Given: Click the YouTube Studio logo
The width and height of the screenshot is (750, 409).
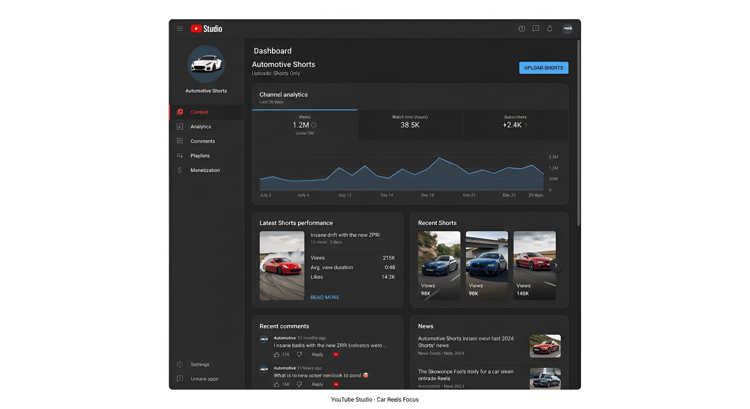Looking at the screenshot, I should click(x=206, y=29).
